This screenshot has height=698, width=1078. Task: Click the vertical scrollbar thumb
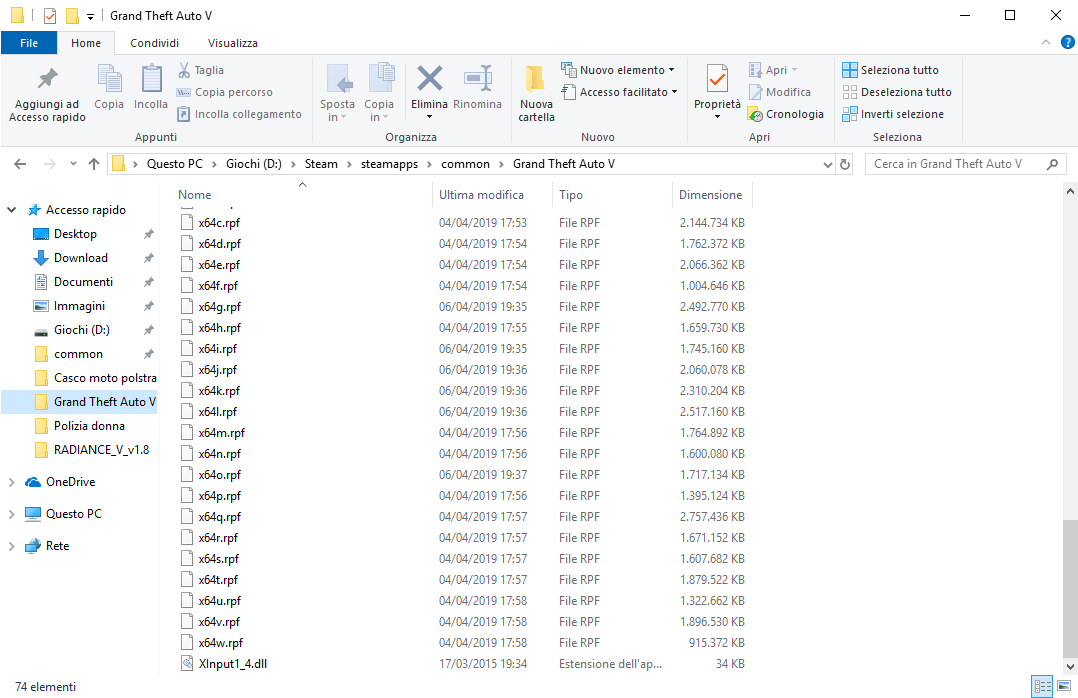[1070, 587]
